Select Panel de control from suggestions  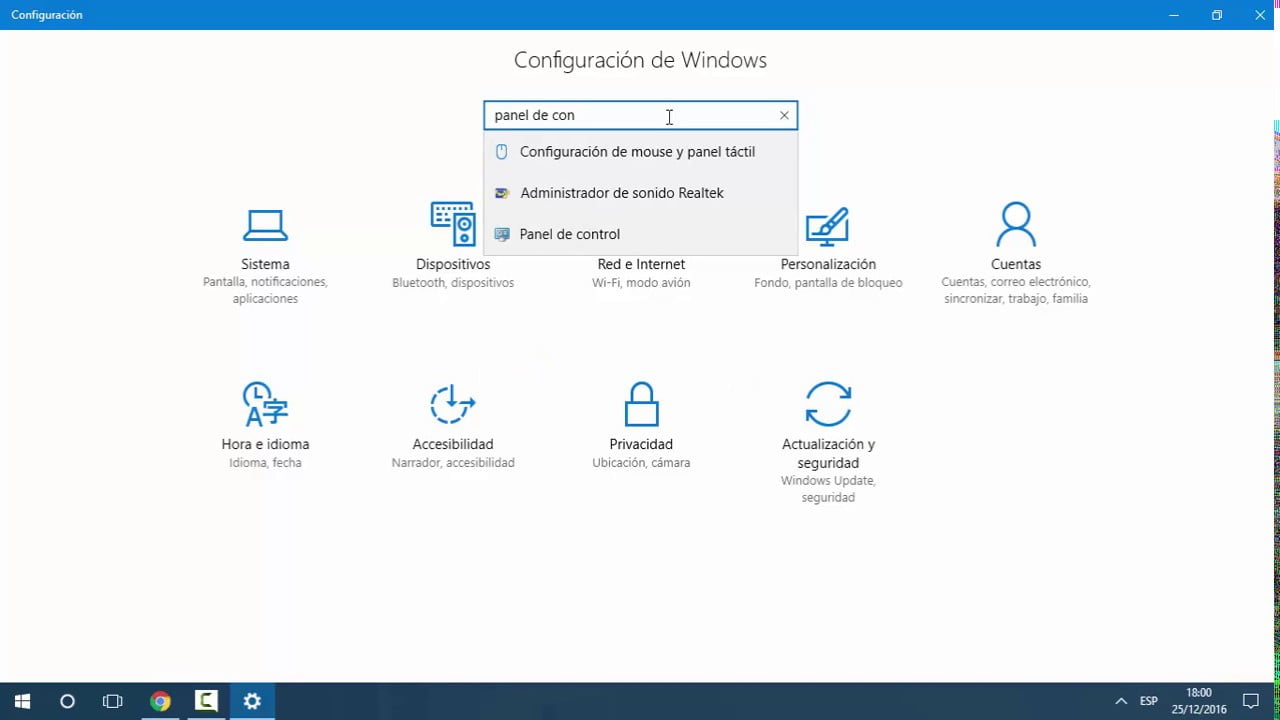click(x=569, y=233)
